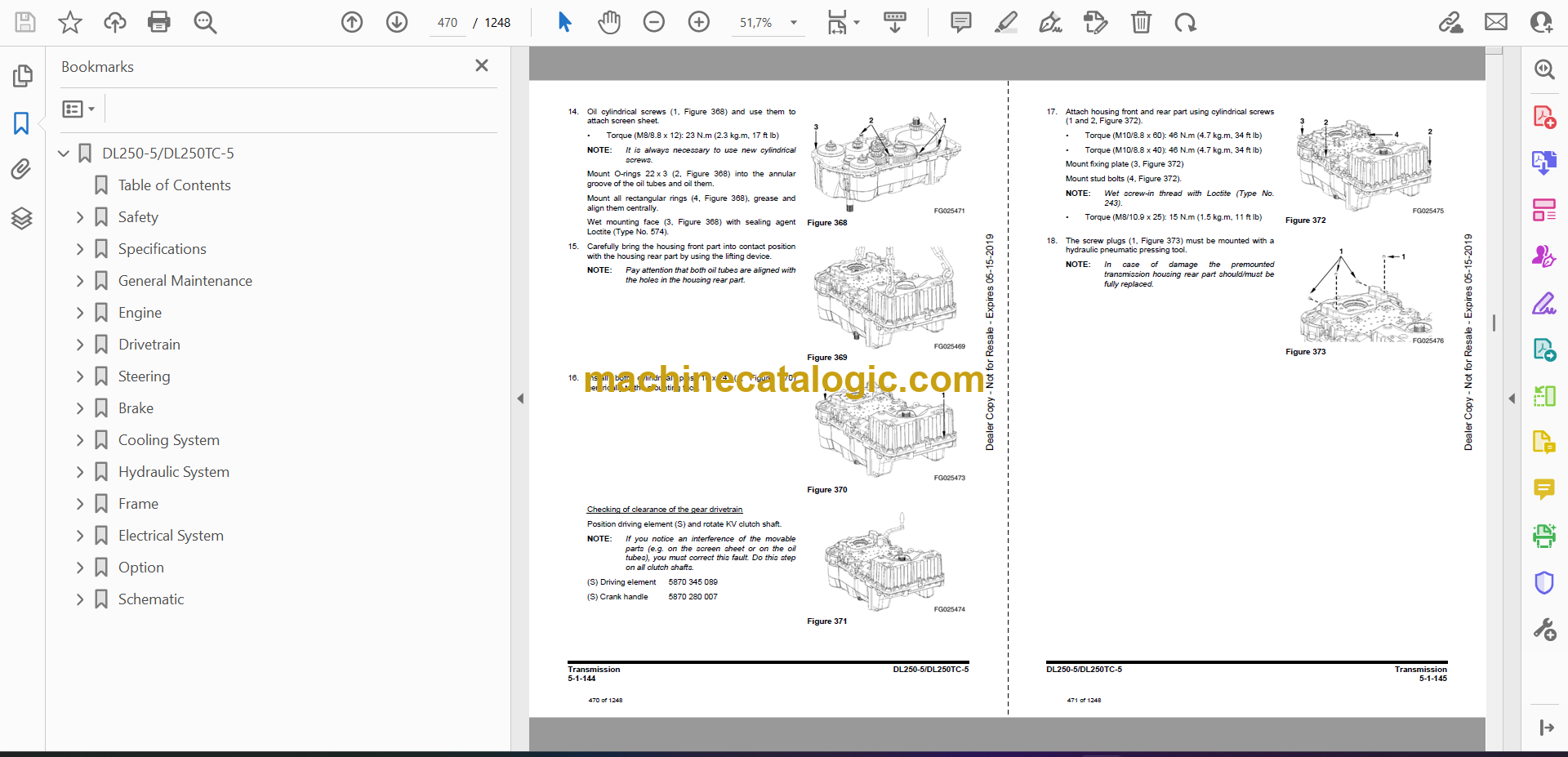Open the Brake bookmark
Viewport: 1568px width, 757px height.
(x=136, y=408)
